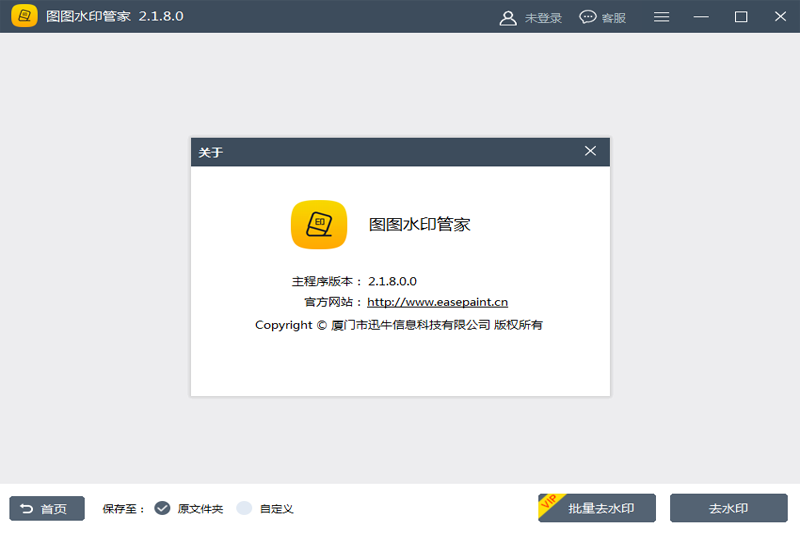Click the VIP badge on batch button
Image resolution: width=800 pixels, height=533 pixels.
click(x=548, y=500)
